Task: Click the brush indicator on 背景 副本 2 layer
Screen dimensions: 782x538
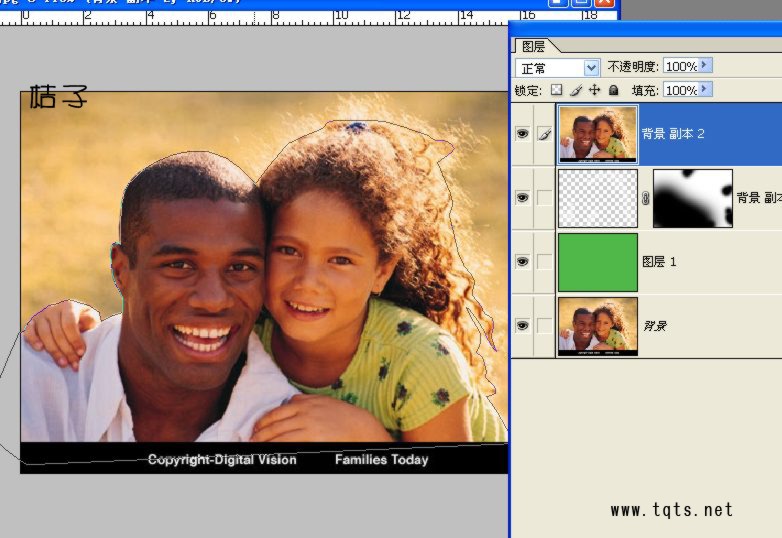Action: 544,134
